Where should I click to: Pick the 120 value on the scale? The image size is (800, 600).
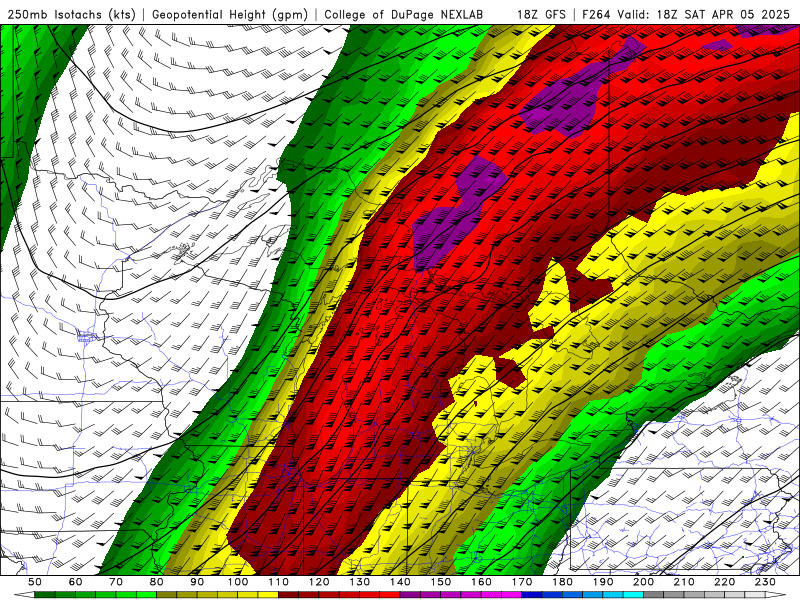coord(319,582)
